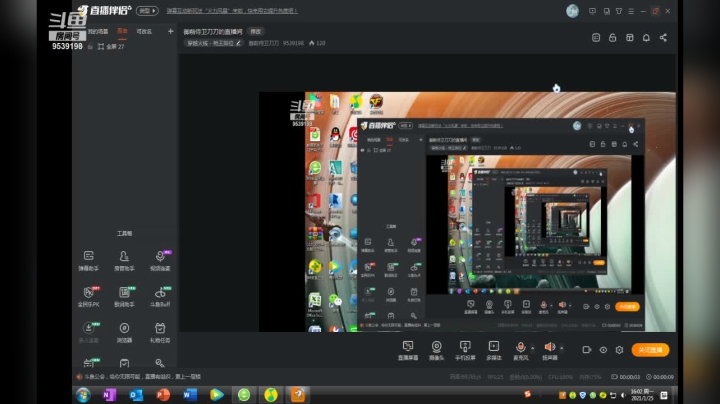Toggle the preview eye icon in bottom bar
Screen dimensions: 720x404
click(x=603, y=350)
